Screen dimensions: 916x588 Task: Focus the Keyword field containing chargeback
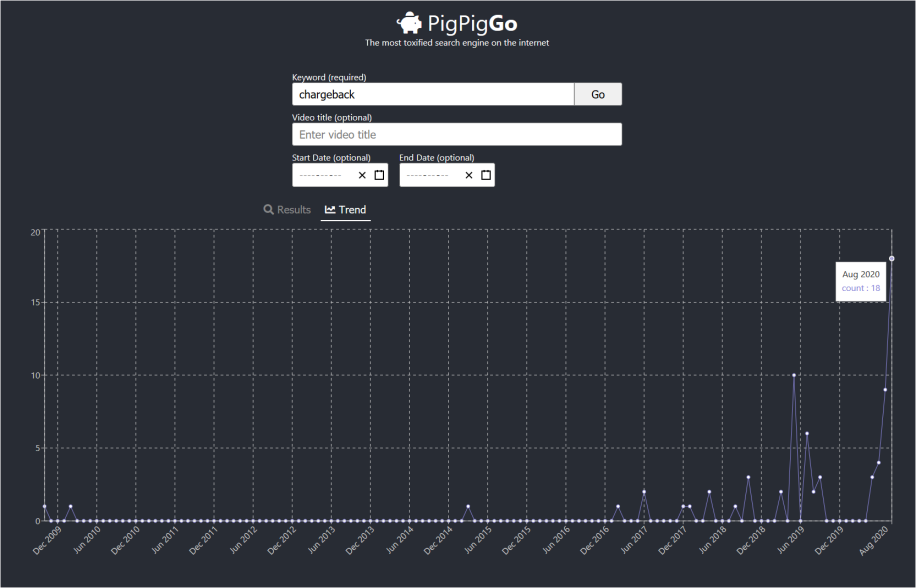click(x=433, y=94)
